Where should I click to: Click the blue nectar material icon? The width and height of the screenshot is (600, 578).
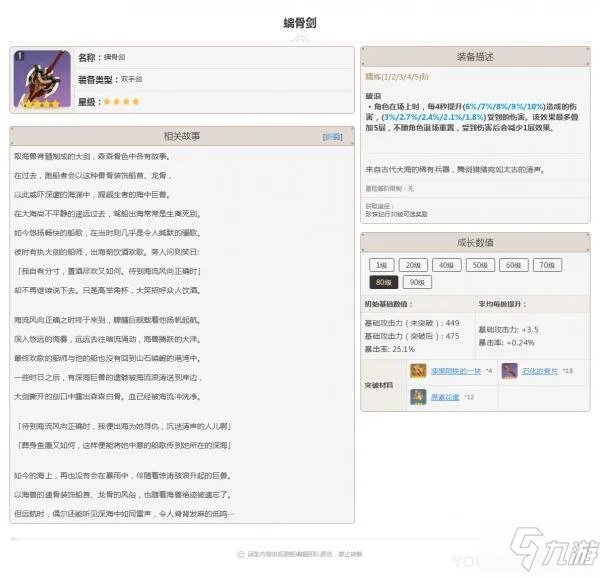point(418,397)
